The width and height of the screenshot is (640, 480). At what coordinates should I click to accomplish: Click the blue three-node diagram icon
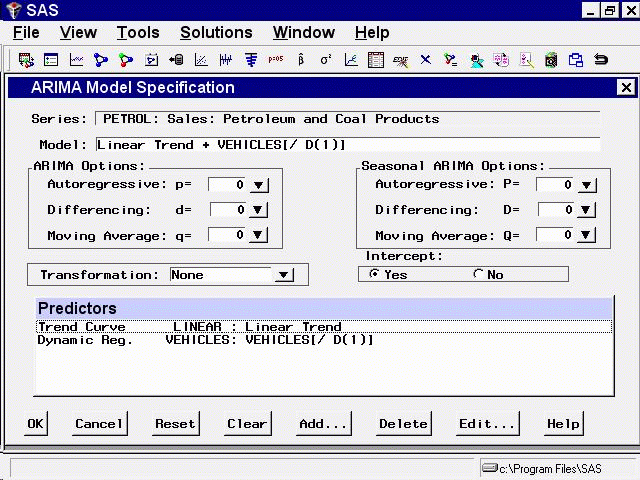click(101, 60)
